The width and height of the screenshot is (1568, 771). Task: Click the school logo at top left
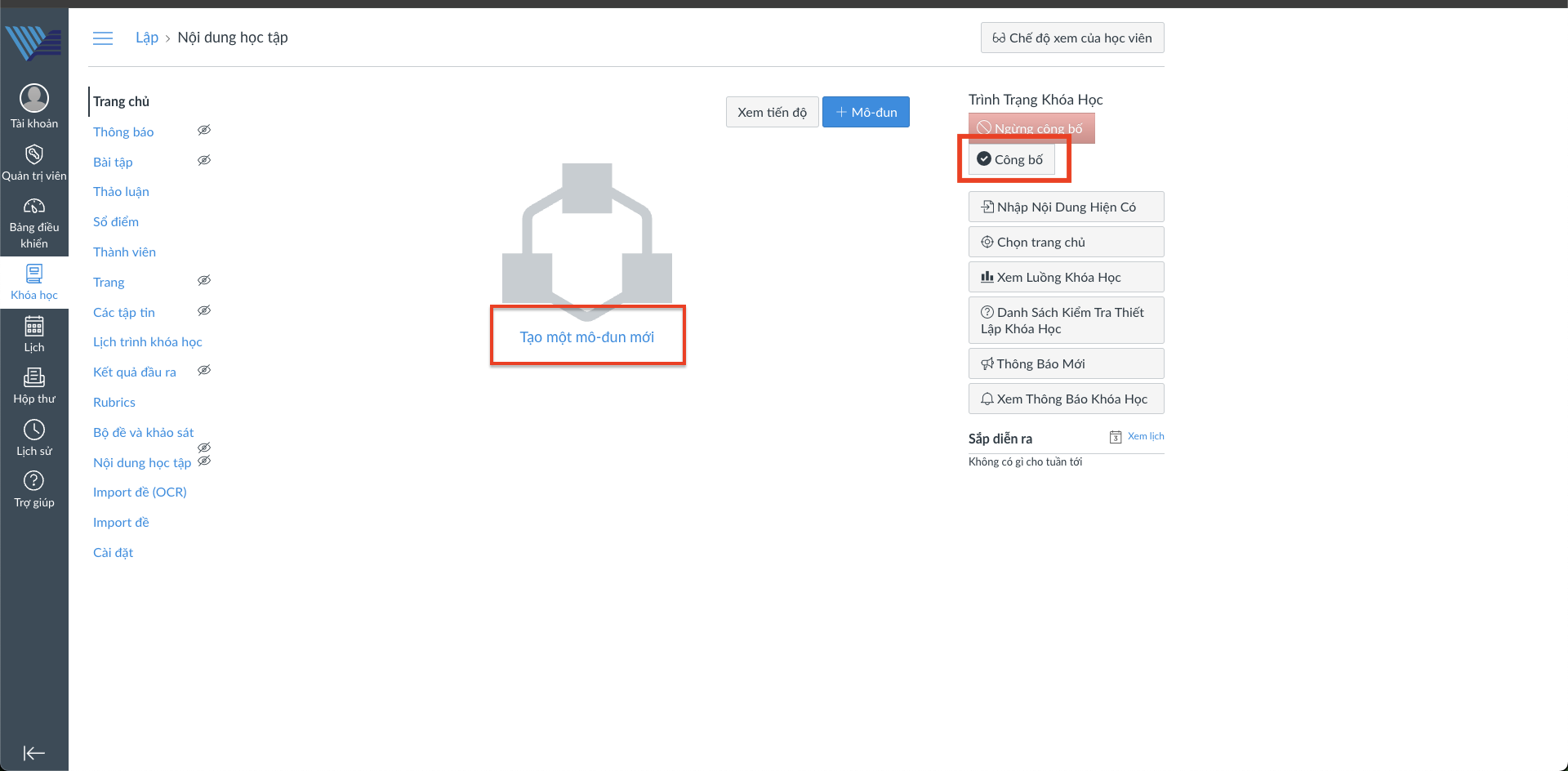[34, 42]
